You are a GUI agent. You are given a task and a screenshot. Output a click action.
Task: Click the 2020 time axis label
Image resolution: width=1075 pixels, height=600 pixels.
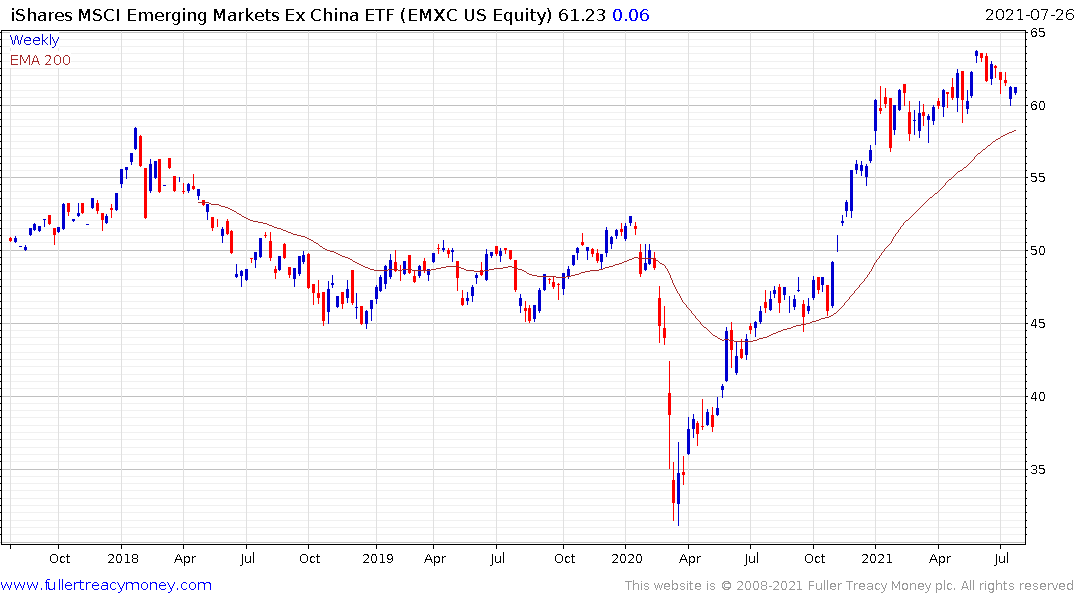click(x=627, y=558)
